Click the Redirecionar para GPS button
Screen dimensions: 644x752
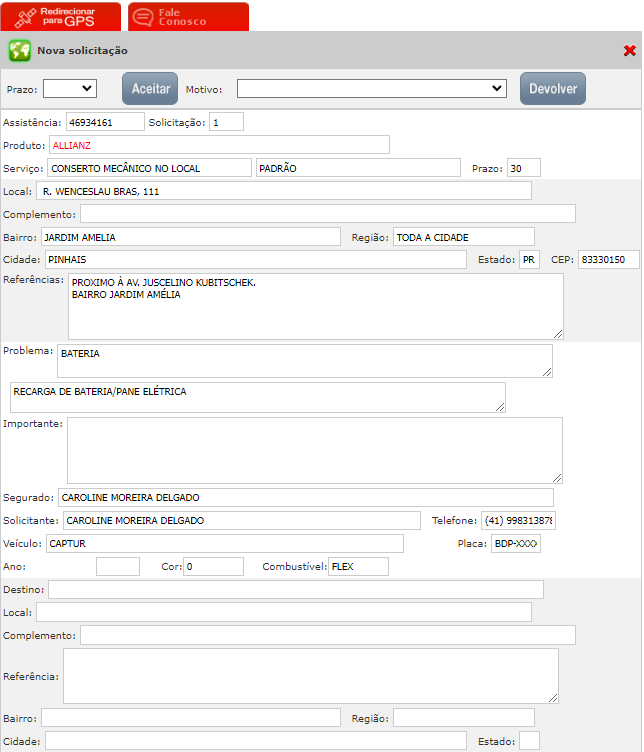click(61, 17)
